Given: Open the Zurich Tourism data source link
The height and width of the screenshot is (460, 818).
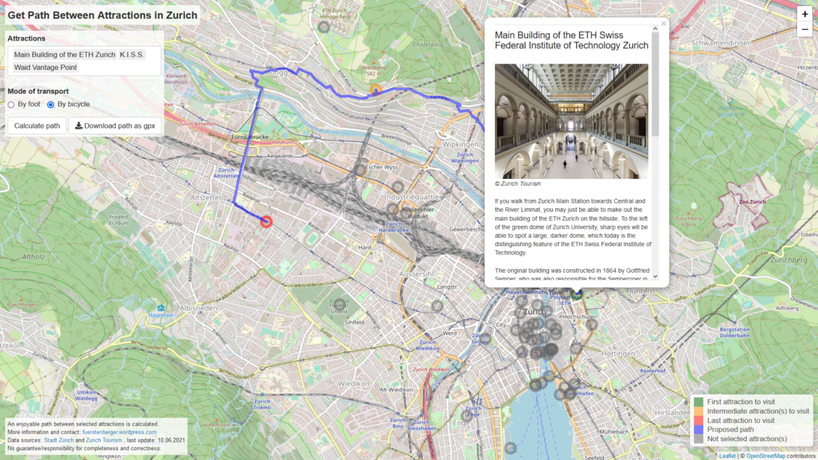Looking at the screenshot, I should coord(104,440).
